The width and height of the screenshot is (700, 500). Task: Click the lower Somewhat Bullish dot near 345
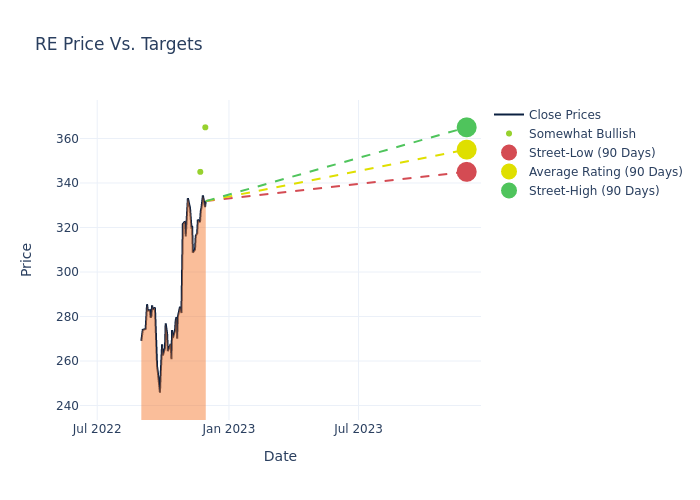click(200, 172)
